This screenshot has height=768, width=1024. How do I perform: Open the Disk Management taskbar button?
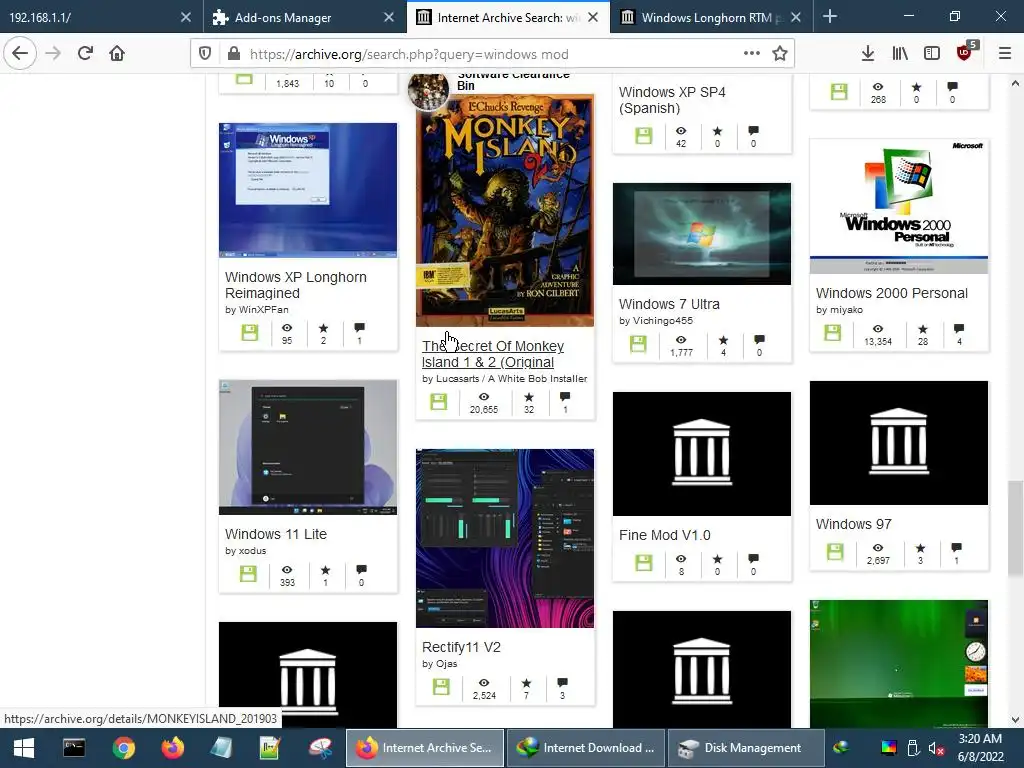744,748
